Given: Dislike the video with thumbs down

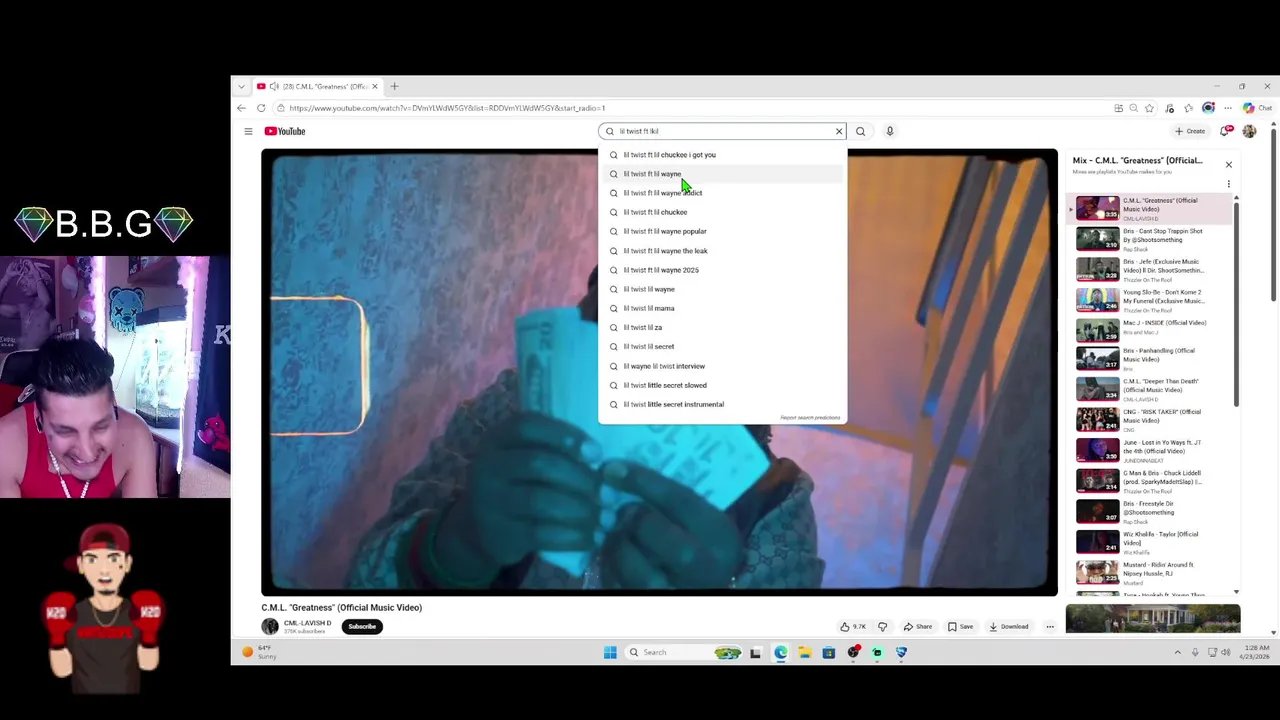Looking at the screenshot, I should [x=882, y=627].
